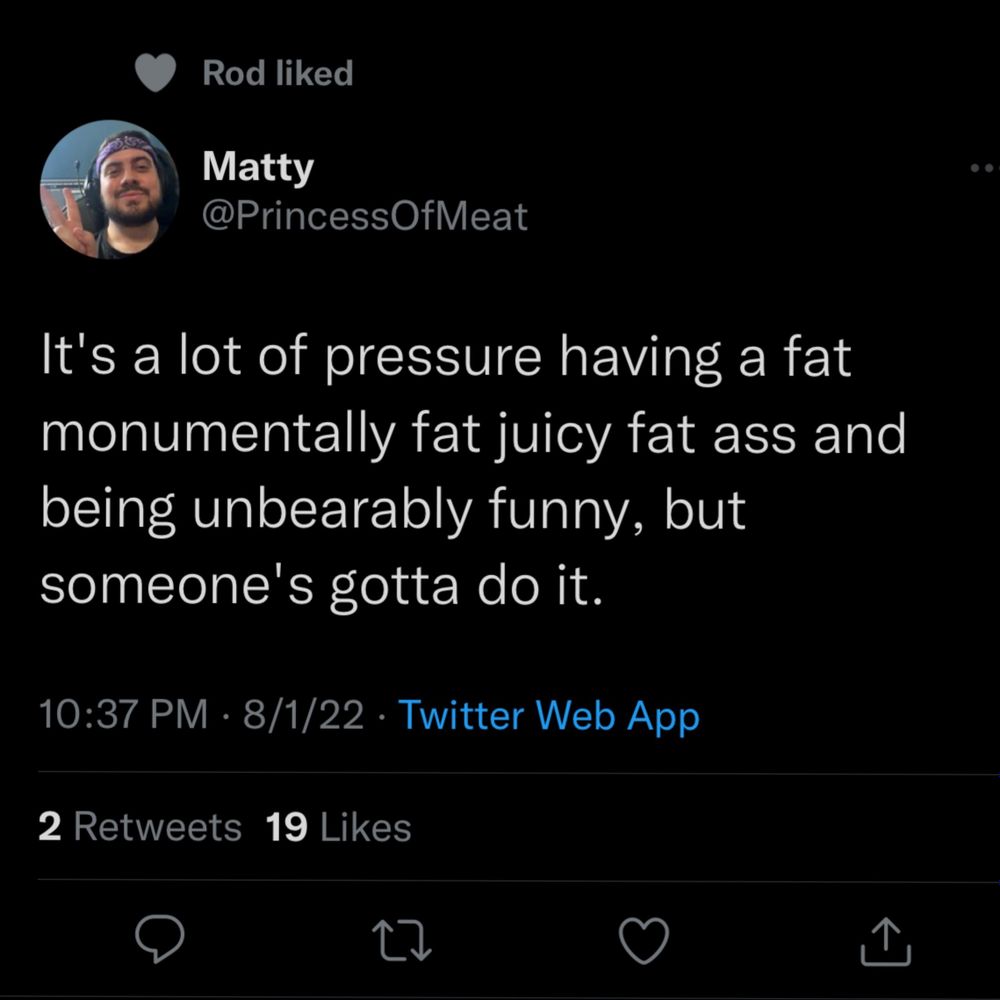Screen dimensions: 1000x1000
Task: Open the @PrincessOfMeat handle
Action: tap(365, 216)
